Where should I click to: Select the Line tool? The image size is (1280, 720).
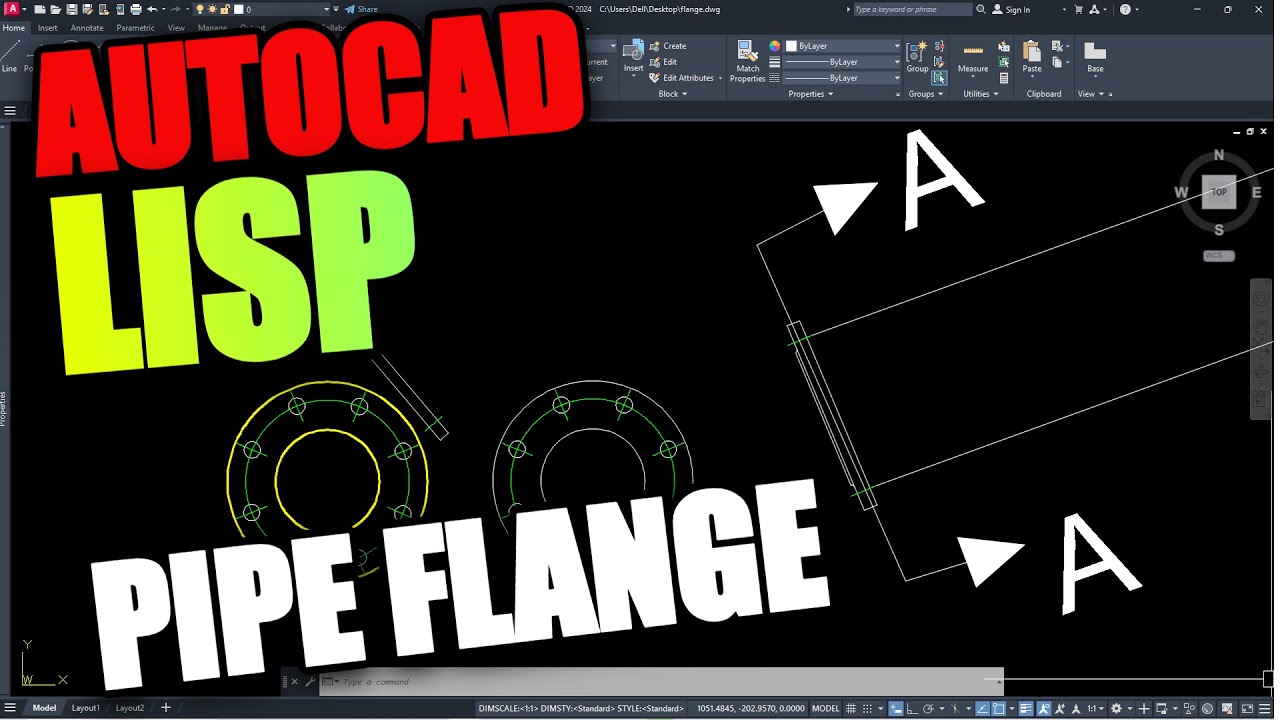pos(9,58)
